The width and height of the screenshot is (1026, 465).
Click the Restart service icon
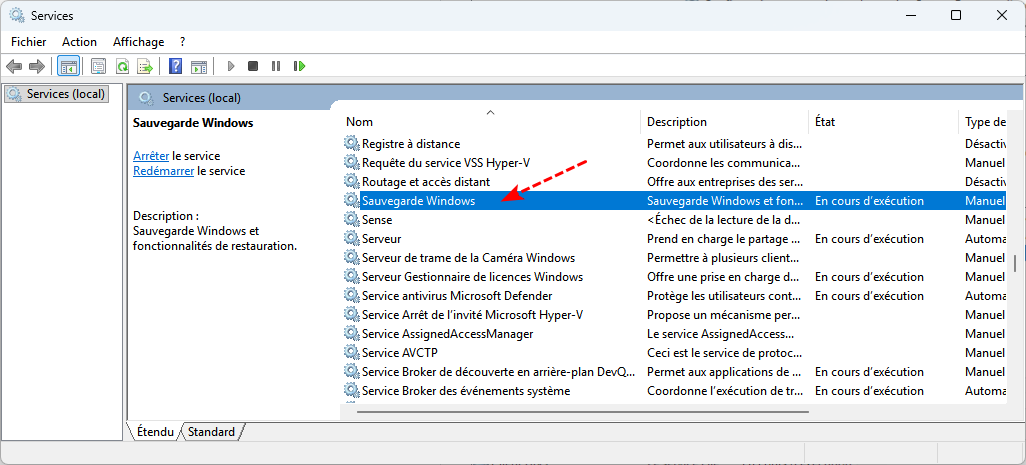[x=300, y=66]
